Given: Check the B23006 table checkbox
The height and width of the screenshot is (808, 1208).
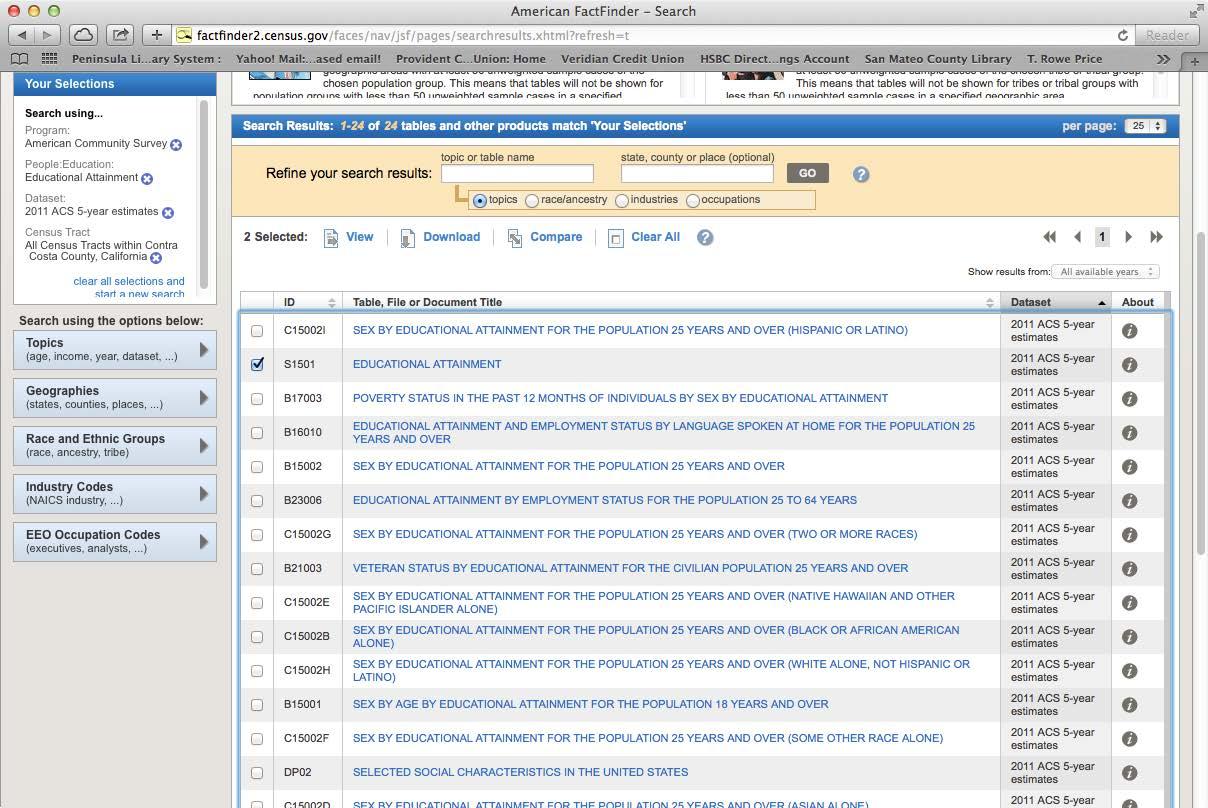Looking at the screenshot, I should 257,501.
